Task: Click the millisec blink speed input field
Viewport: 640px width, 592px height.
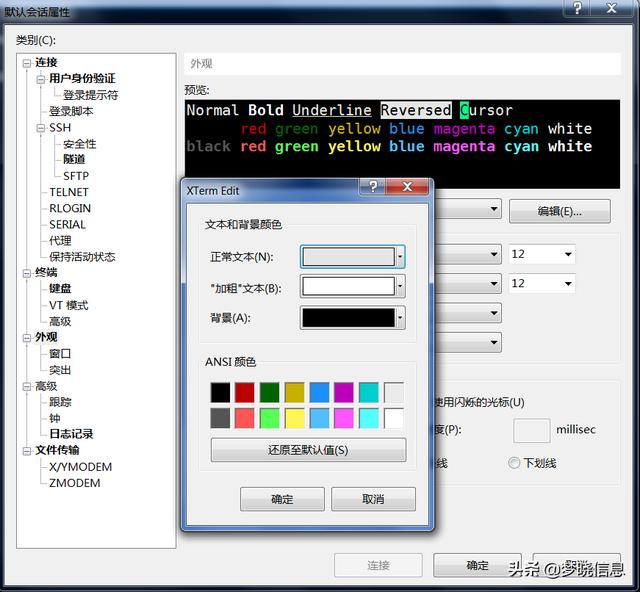Action: click(531, 430)
